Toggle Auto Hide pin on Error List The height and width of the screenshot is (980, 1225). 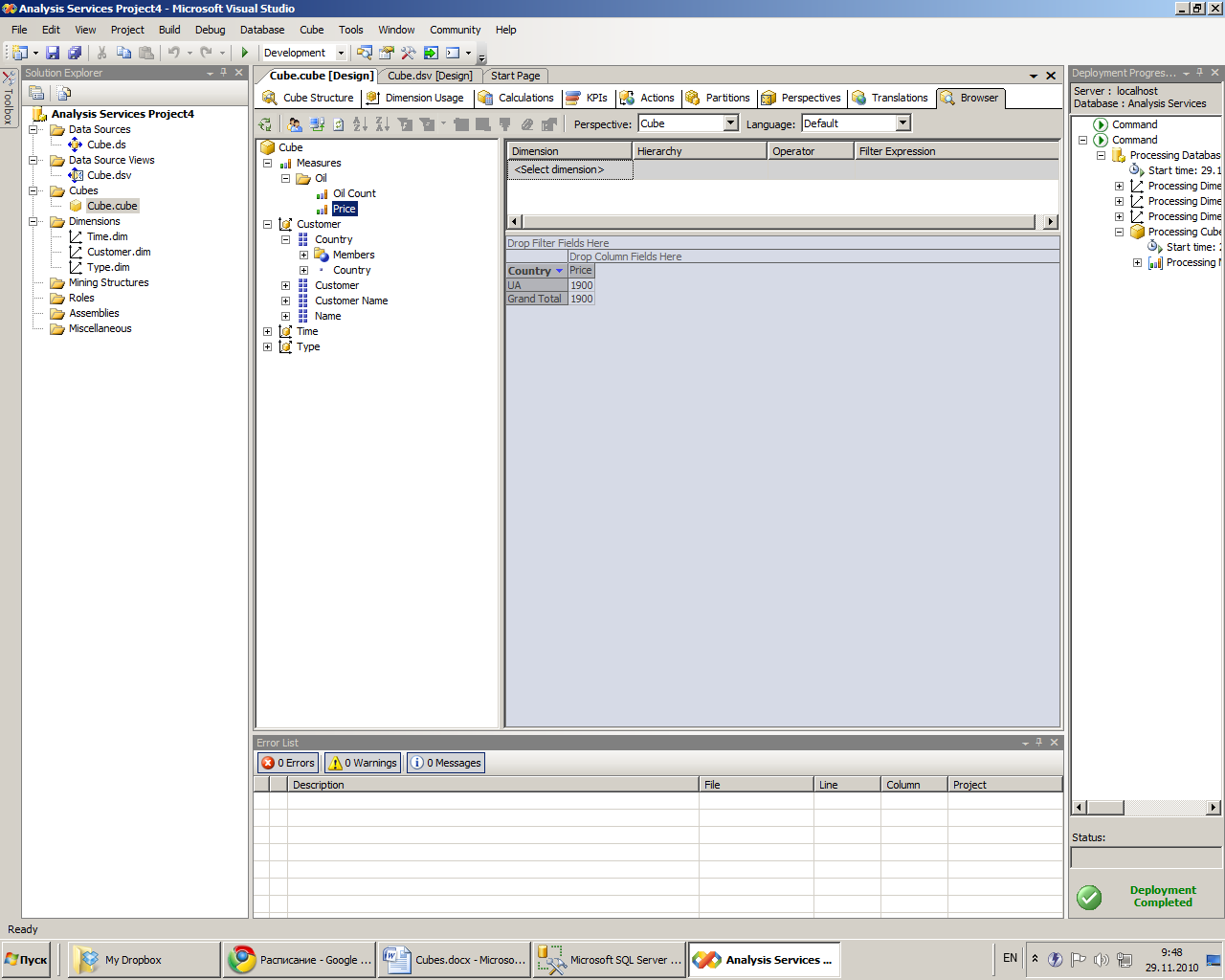click(x=1039, y=743)
